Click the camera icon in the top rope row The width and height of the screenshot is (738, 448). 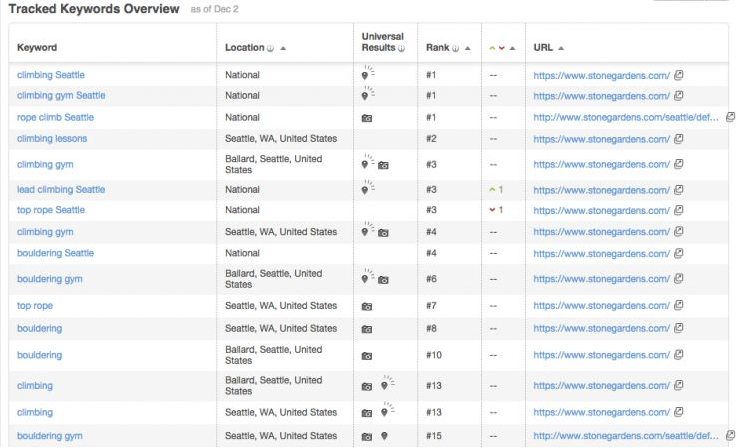[x=367, y=306]
